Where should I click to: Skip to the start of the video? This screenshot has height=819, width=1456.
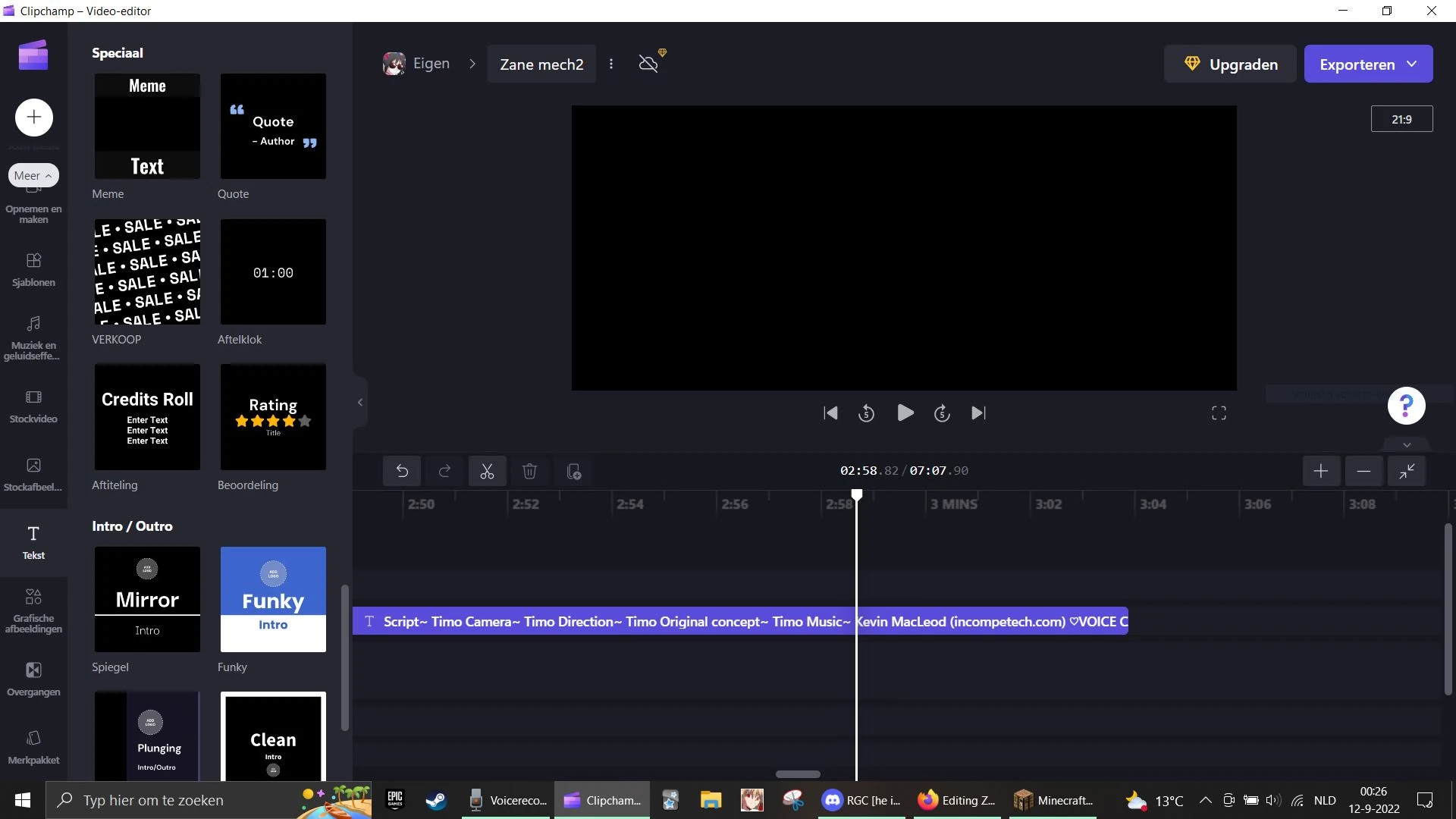coord(830,413)
